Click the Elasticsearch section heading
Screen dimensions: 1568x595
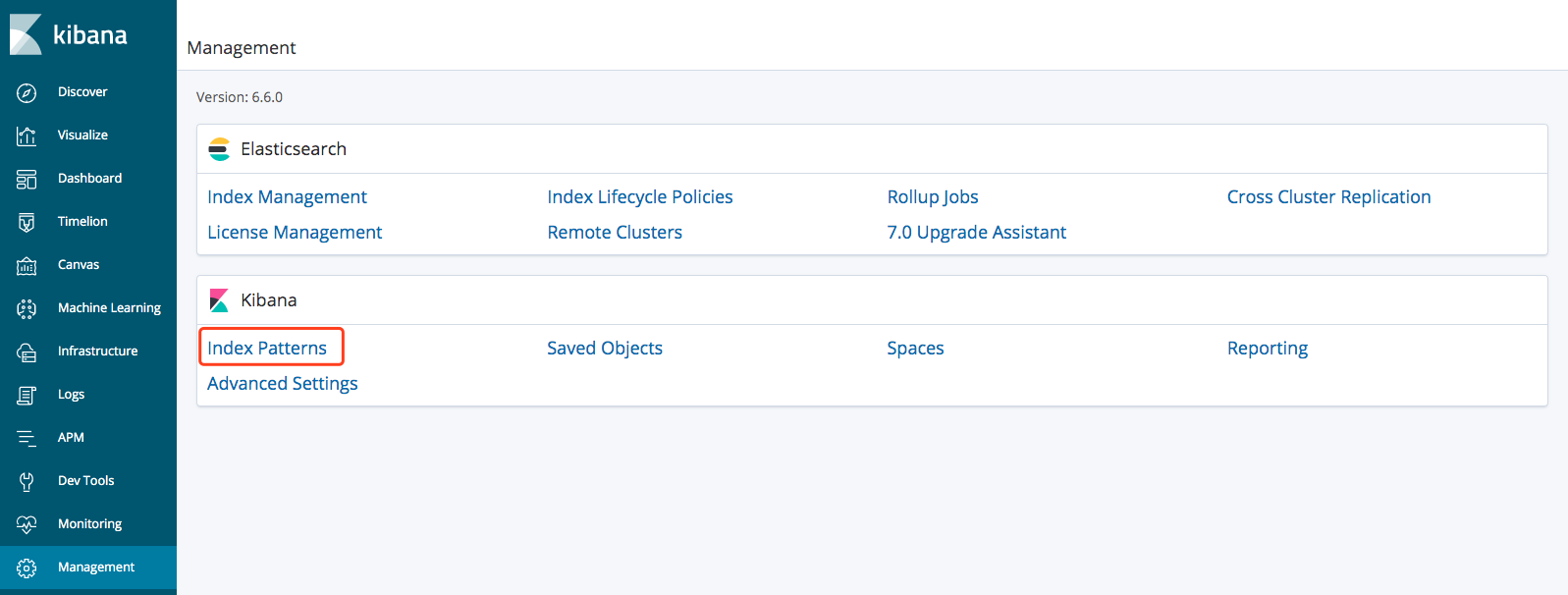click(294, 149)
